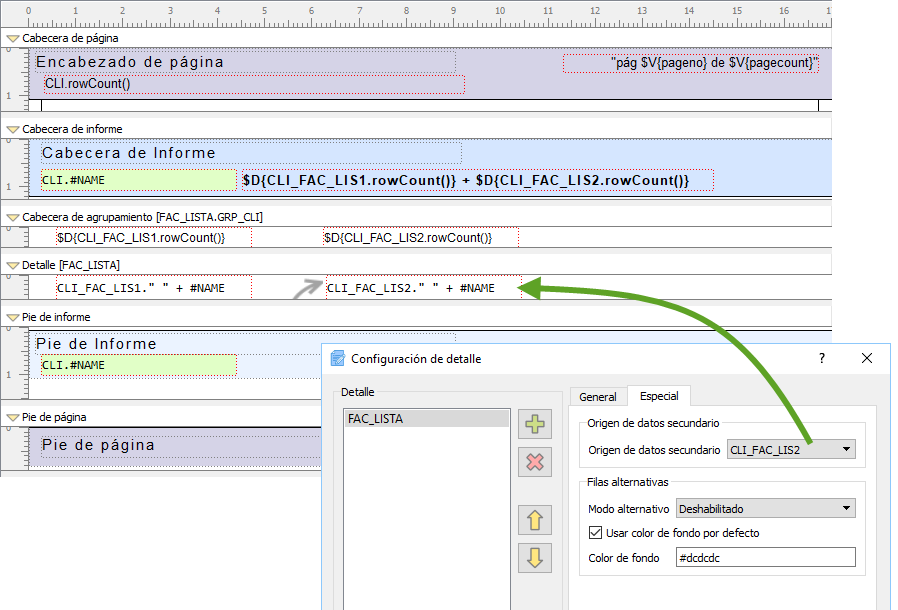Click the Color de fondo input field

coord(765,558)
